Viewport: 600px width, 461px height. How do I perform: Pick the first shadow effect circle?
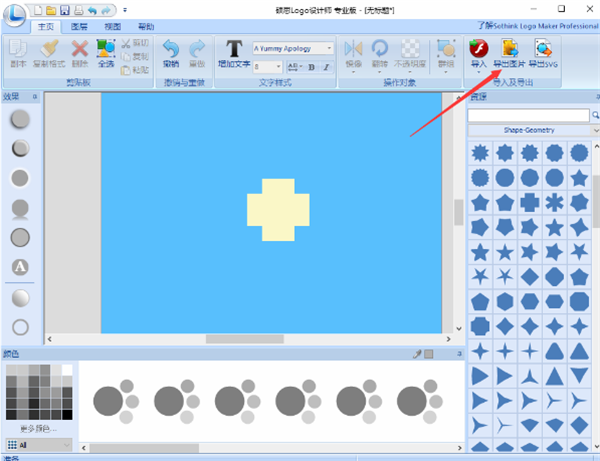[20, 119]
